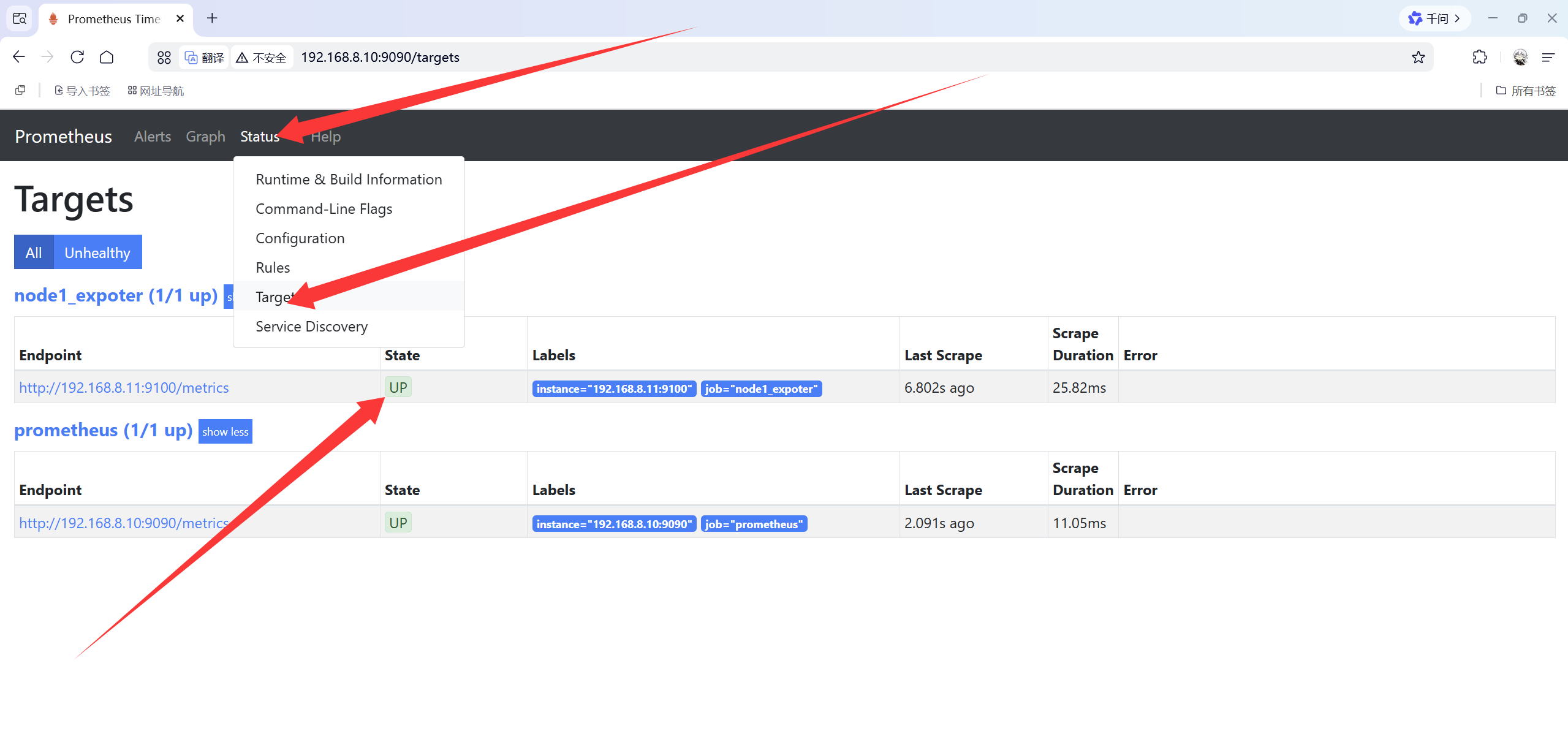
Task: Open the browser home page
Action: [x=107, y=57]
